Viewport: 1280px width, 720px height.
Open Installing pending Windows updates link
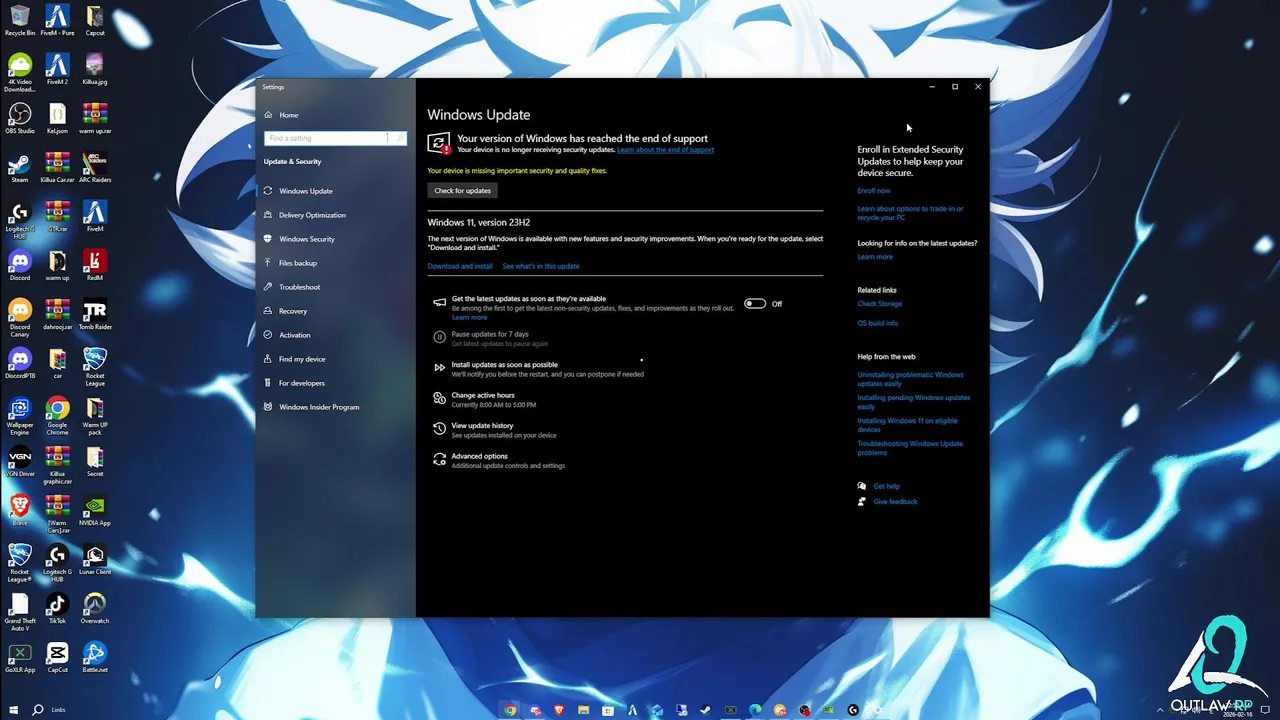coord(913,402)
